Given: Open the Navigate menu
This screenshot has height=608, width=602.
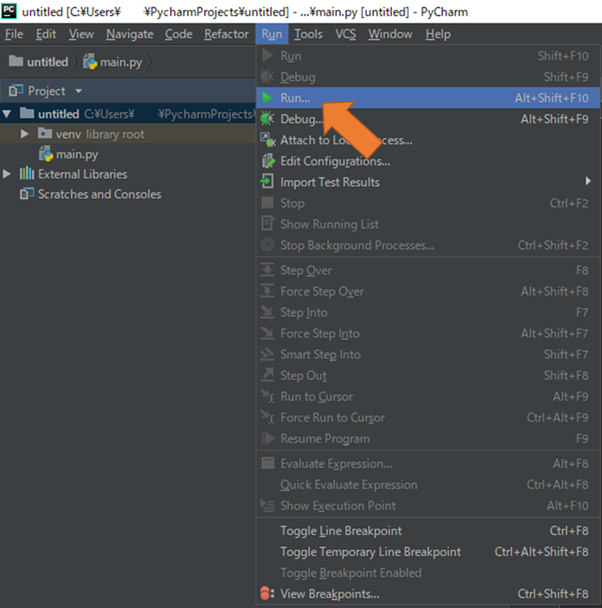Looking at the screenshot, I should click(129, 34).
